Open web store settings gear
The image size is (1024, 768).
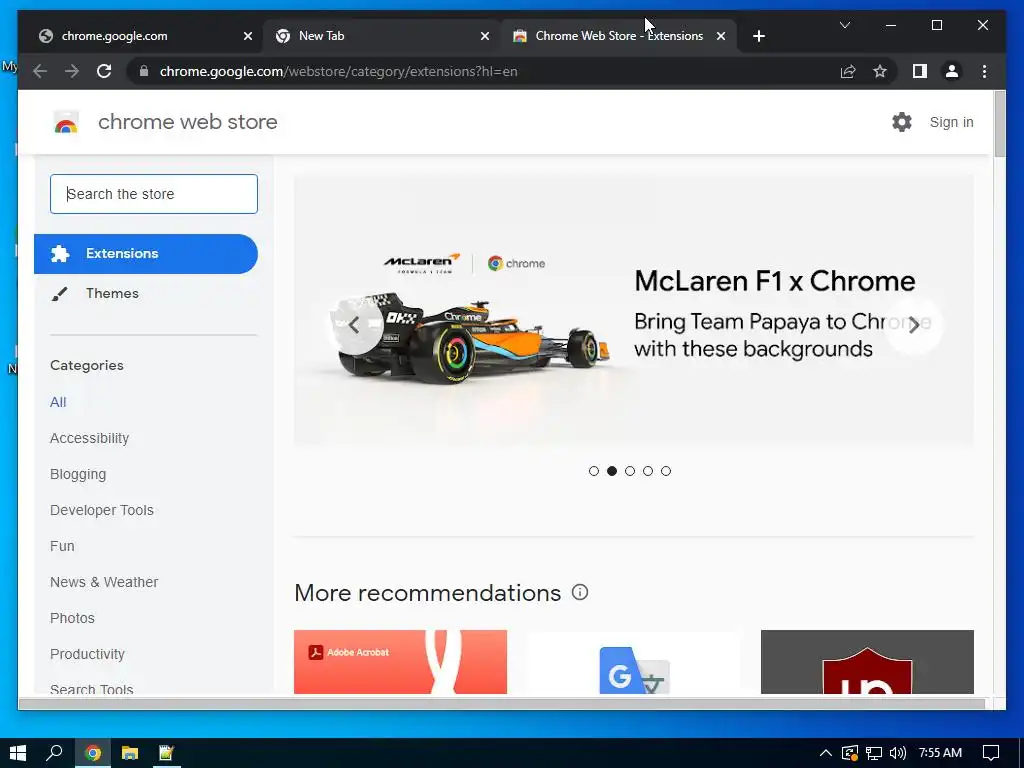(x=902, y=122)
